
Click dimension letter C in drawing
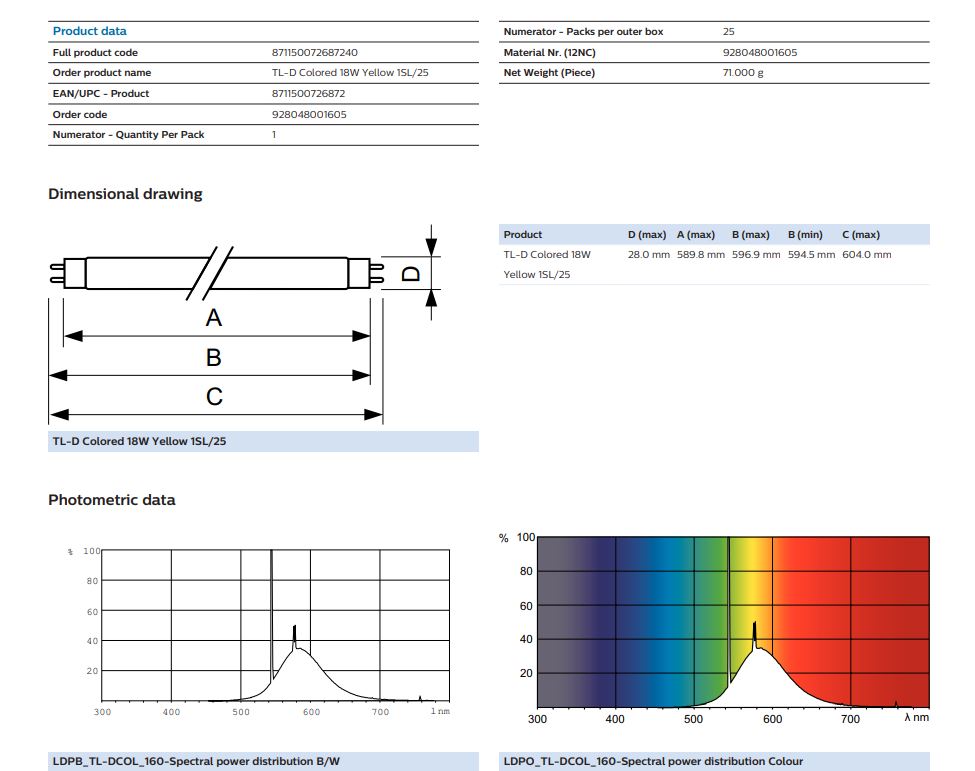(x=214, y=397)
